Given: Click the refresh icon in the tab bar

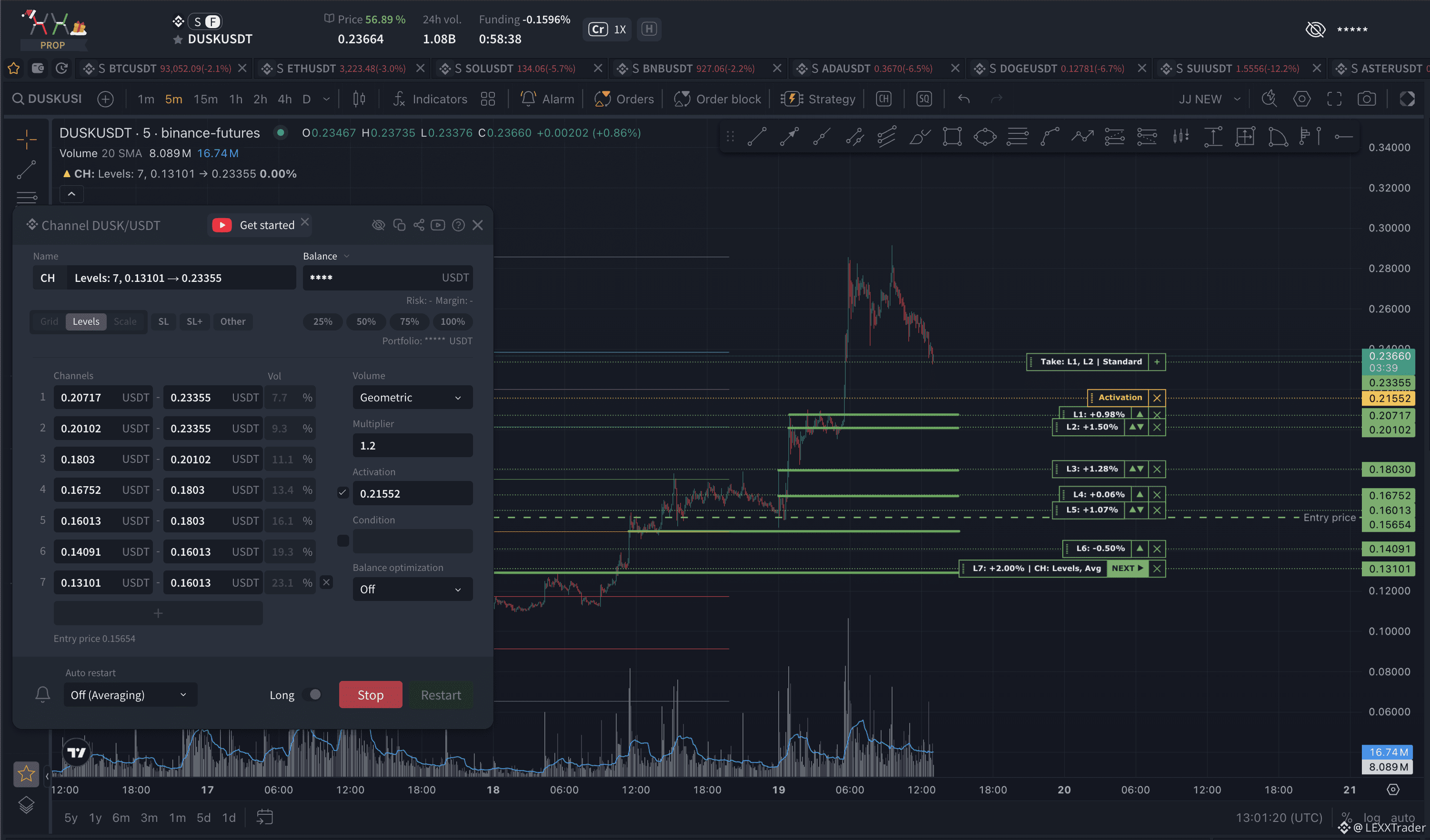Looking at the screenshot, I should [x=61, y=69].
